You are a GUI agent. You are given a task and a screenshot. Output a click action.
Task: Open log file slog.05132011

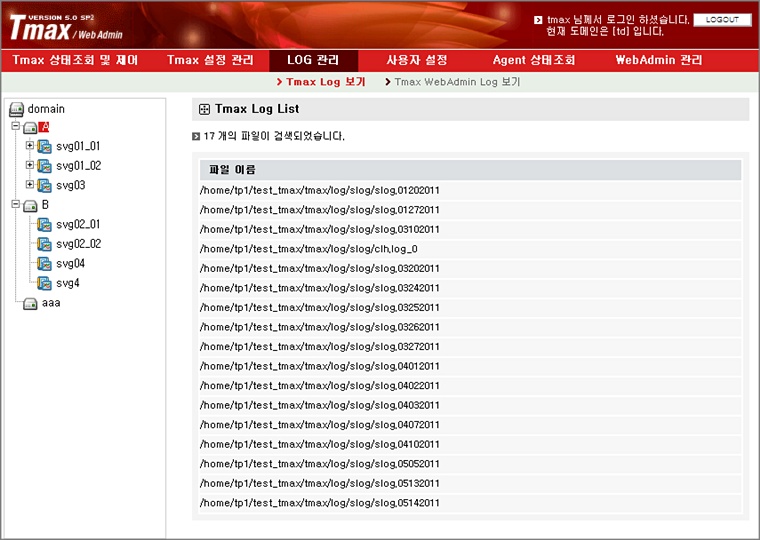[x=320, y=484]
